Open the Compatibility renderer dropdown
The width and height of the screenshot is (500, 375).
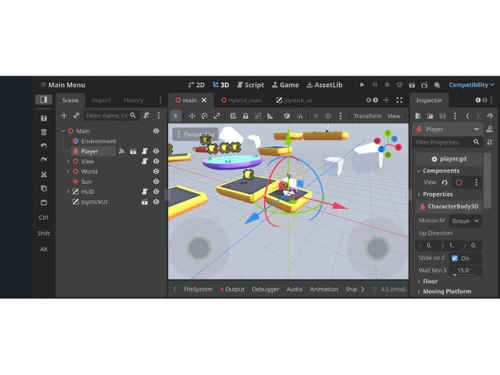click(471, 85)
